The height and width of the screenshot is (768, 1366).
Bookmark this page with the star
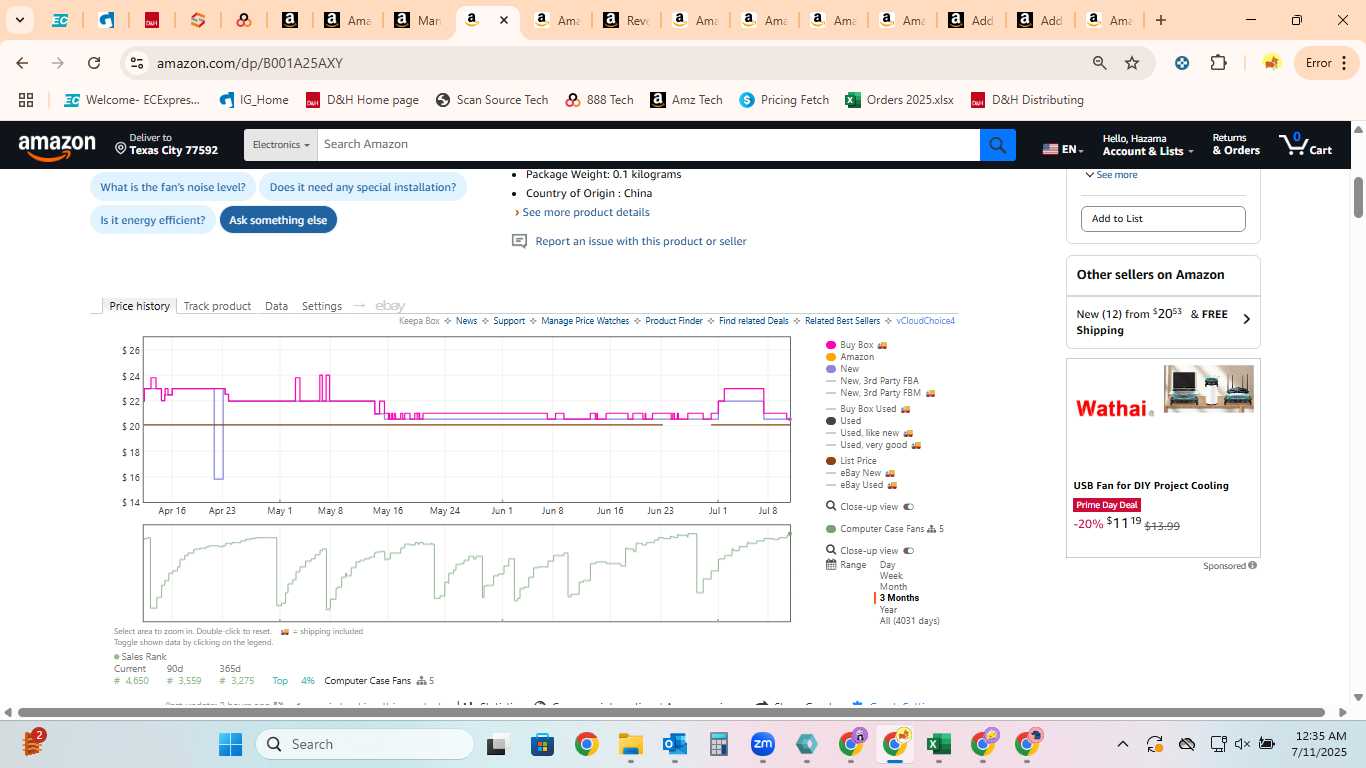coord(1132,63)
